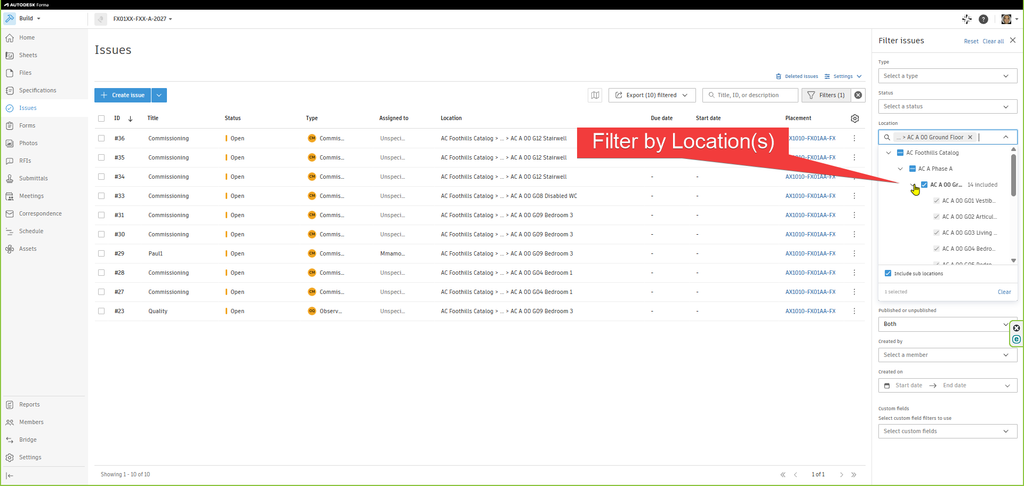Screen dimensions: 1024x486
Task: Open the Bridge sidebar icon
Action: [x=10, y=440]
